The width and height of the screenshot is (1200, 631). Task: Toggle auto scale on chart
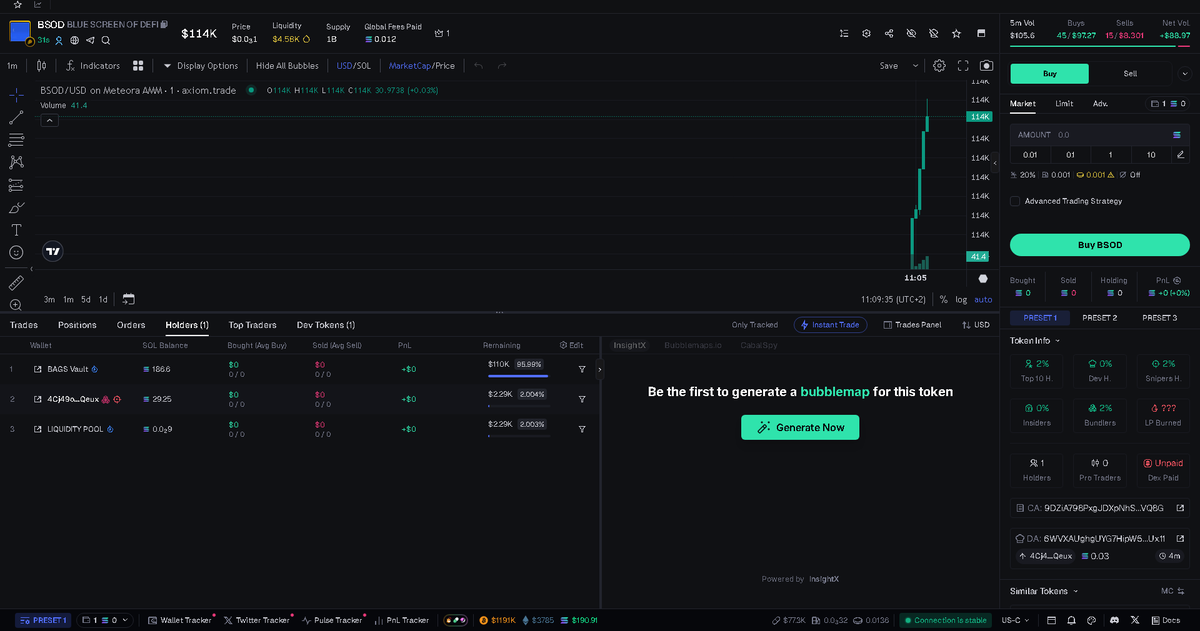click(x=984, y=299)
